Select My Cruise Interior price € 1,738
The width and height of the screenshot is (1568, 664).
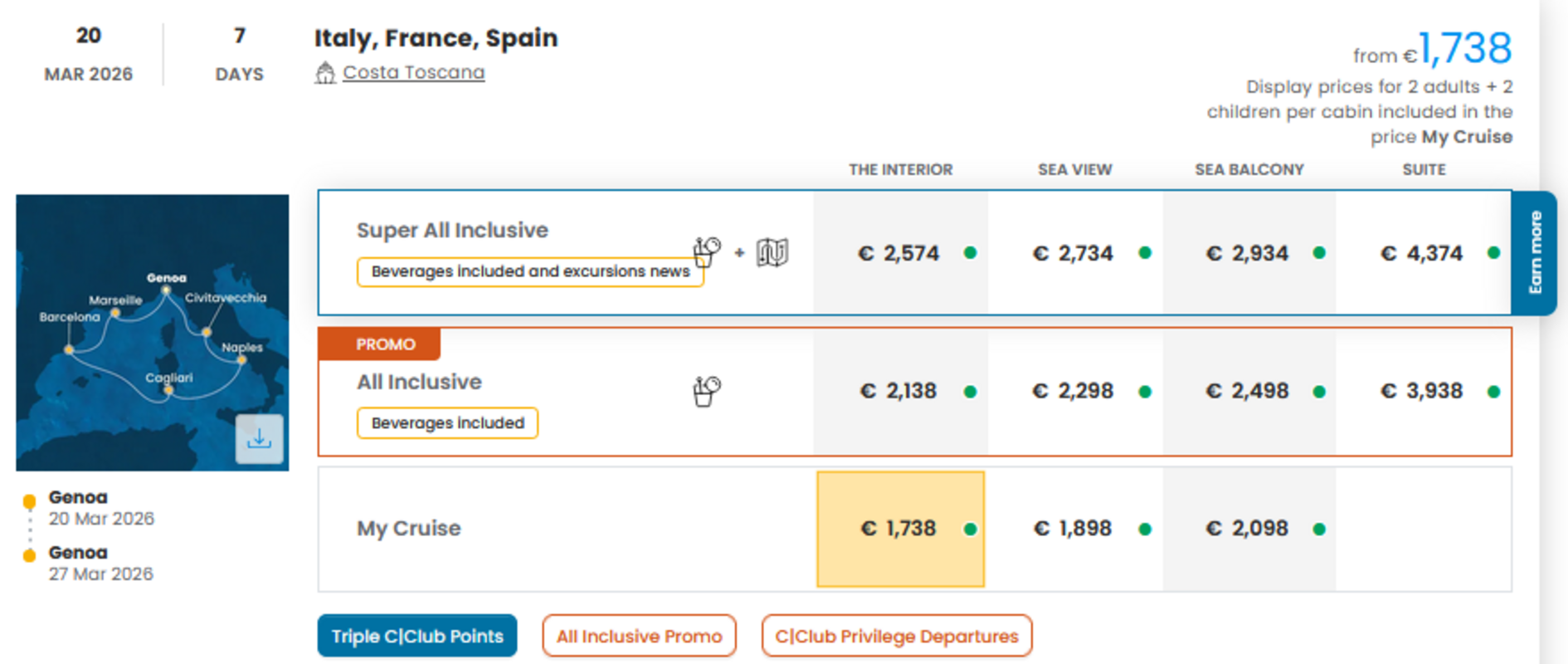point(900,529)
